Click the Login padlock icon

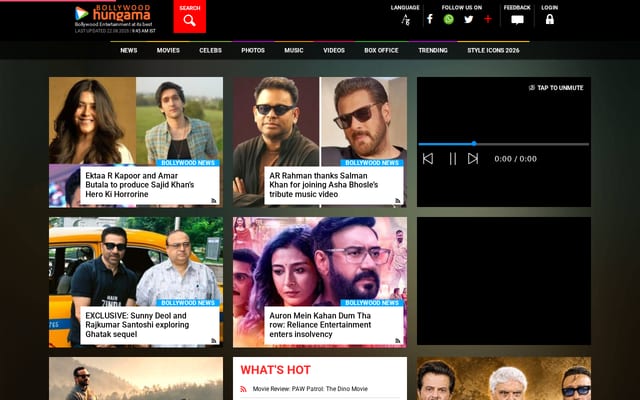click(x=550, y=19)
